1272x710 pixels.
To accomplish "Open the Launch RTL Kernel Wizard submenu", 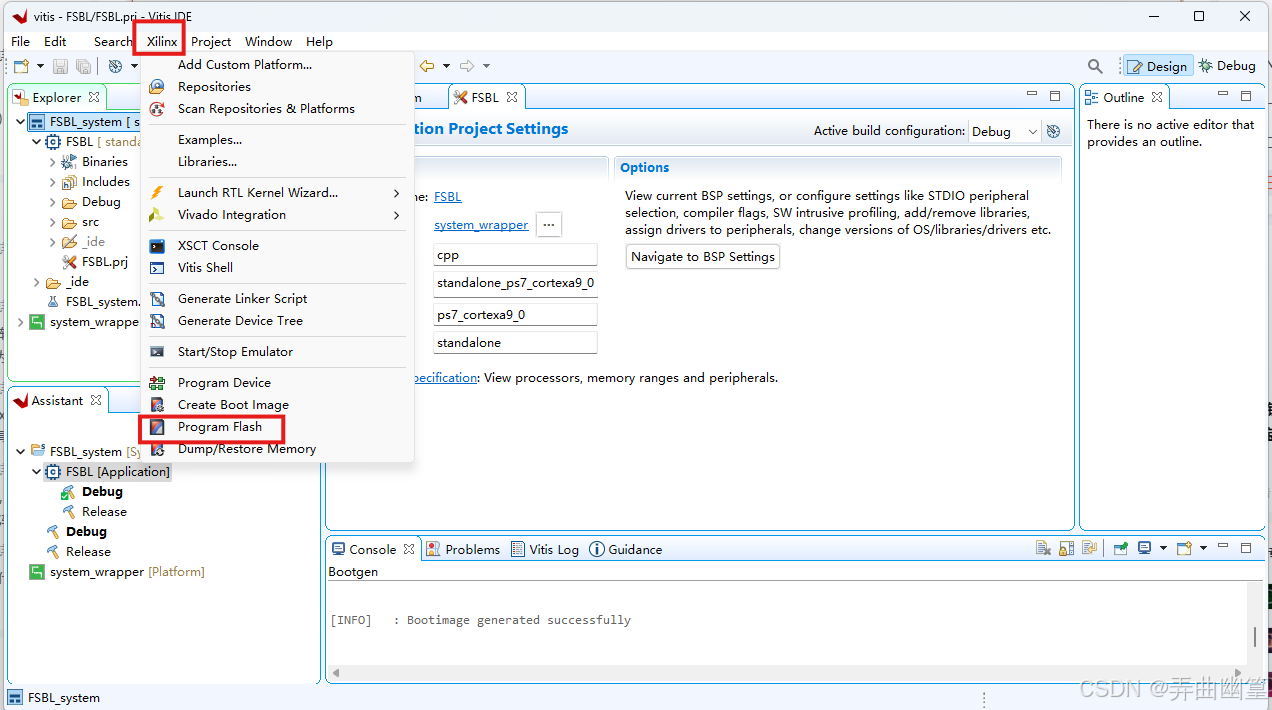I will pos(277,193).
